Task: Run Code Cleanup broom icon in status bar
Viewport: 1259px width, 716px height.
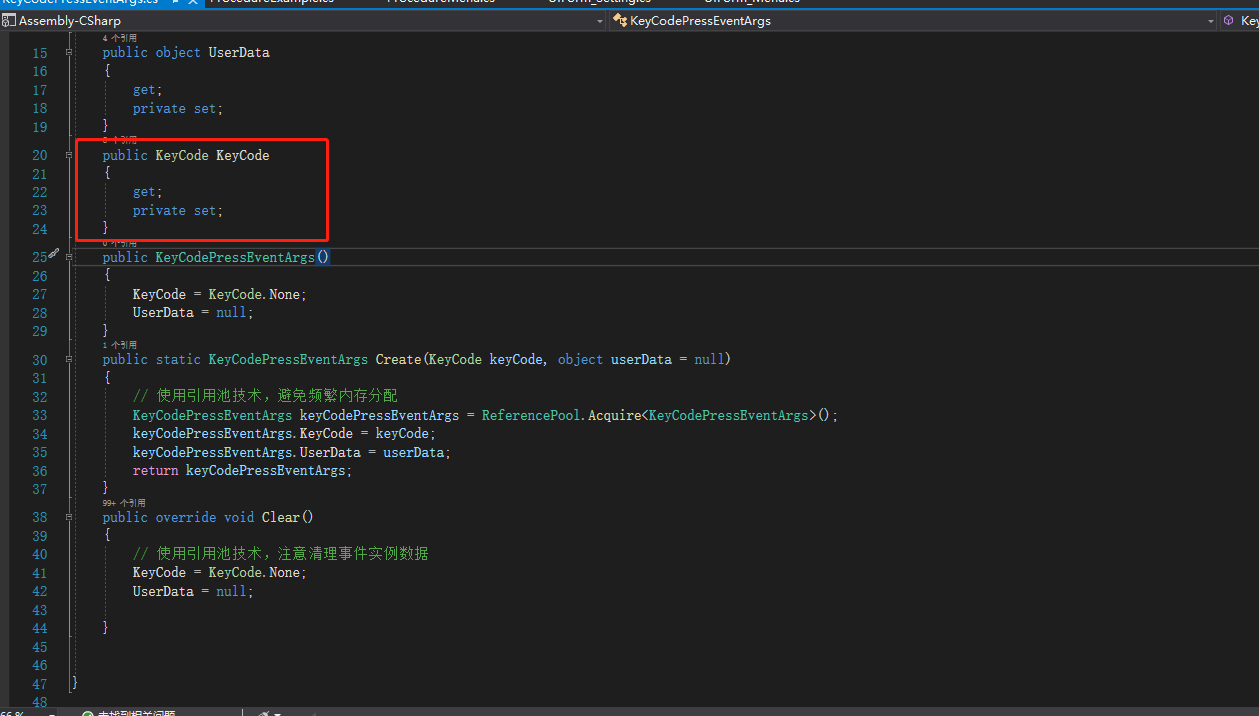Action: (263, 712)
